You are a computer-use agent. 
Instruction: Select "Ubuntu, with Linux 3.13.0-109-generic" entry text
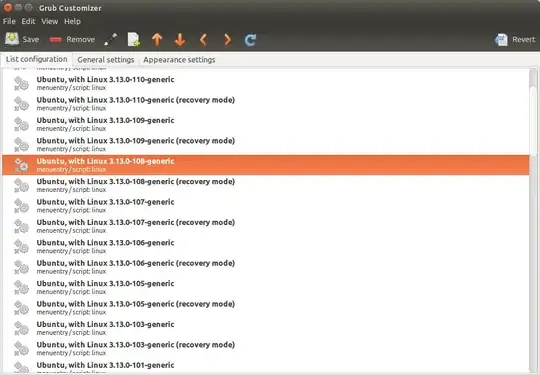(x=105, y=120)
